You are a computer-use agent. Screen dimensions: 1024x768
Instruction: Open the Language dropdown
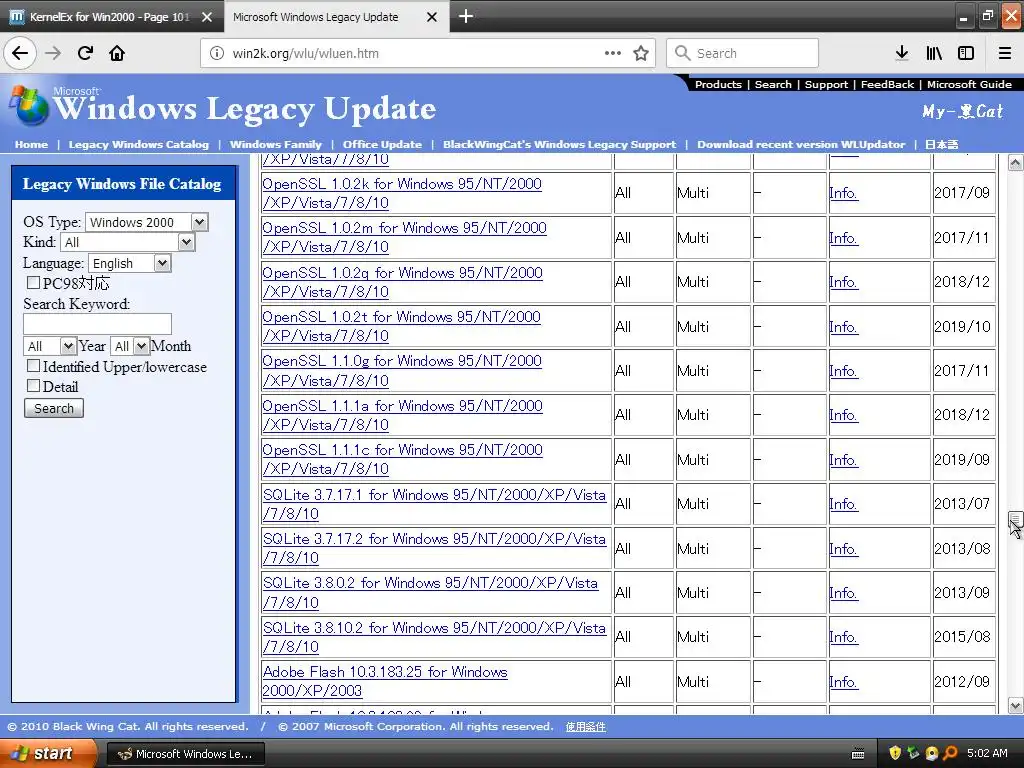[130, 263]
